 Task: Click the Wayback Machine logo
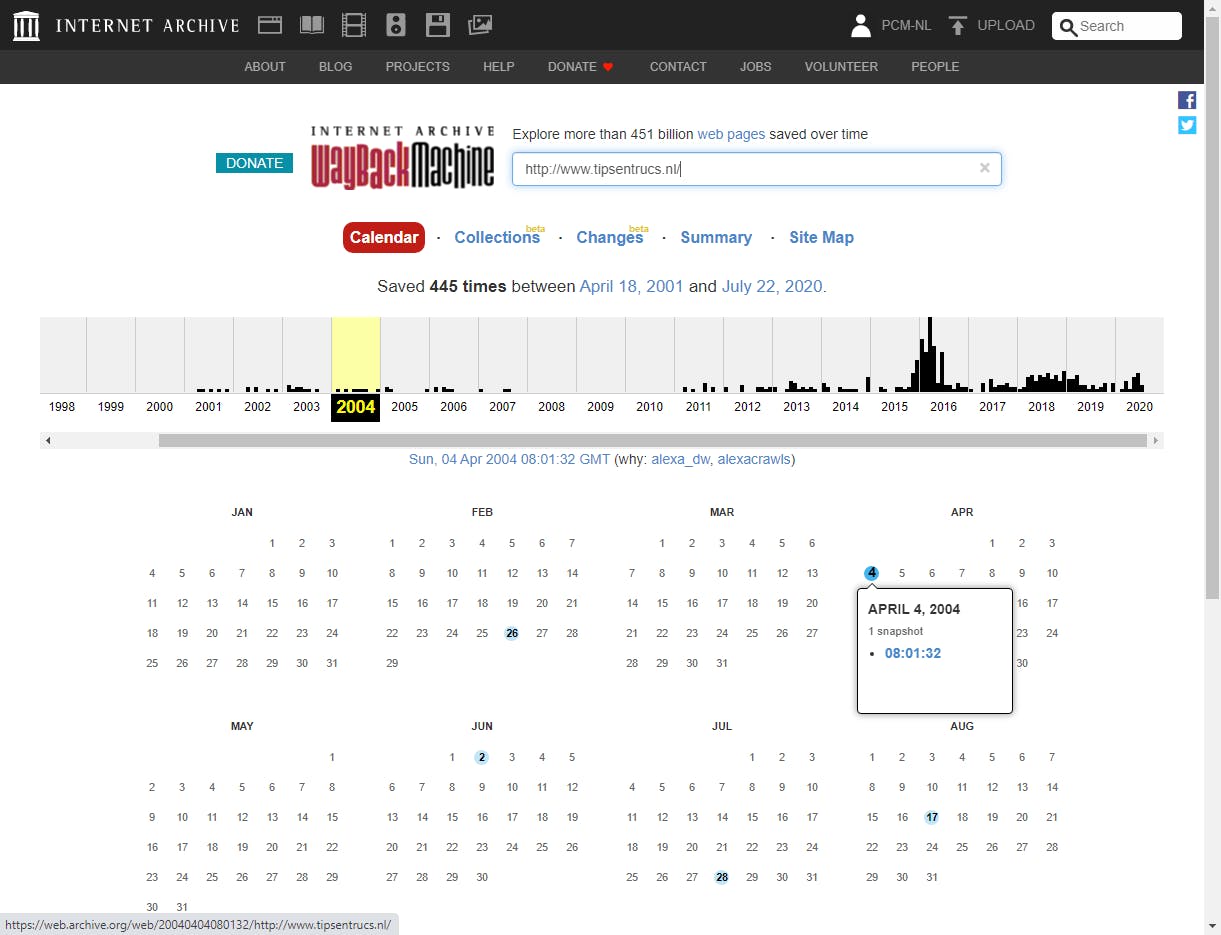[x=402, y=157]
